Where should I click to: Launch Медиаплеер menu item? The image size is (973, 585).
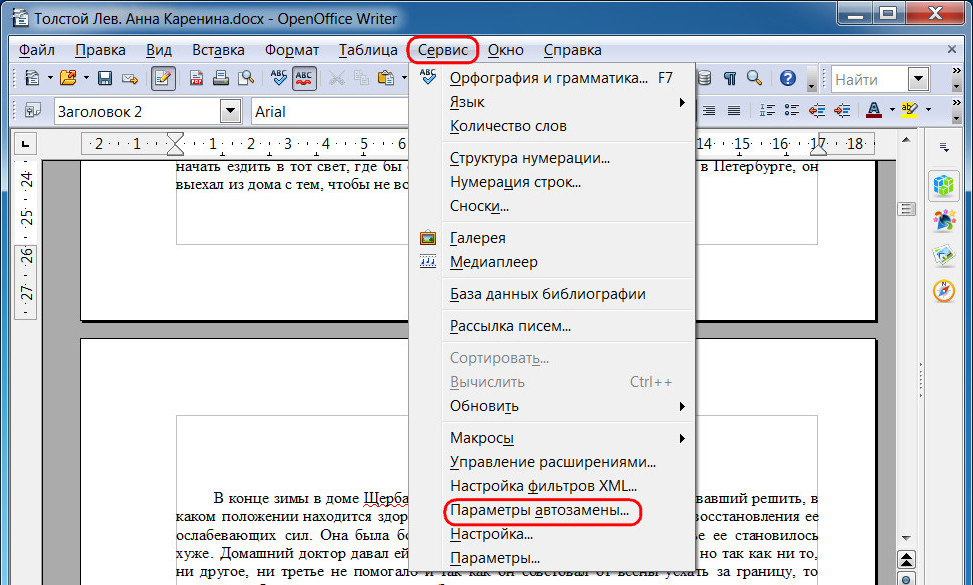[552, 262]
